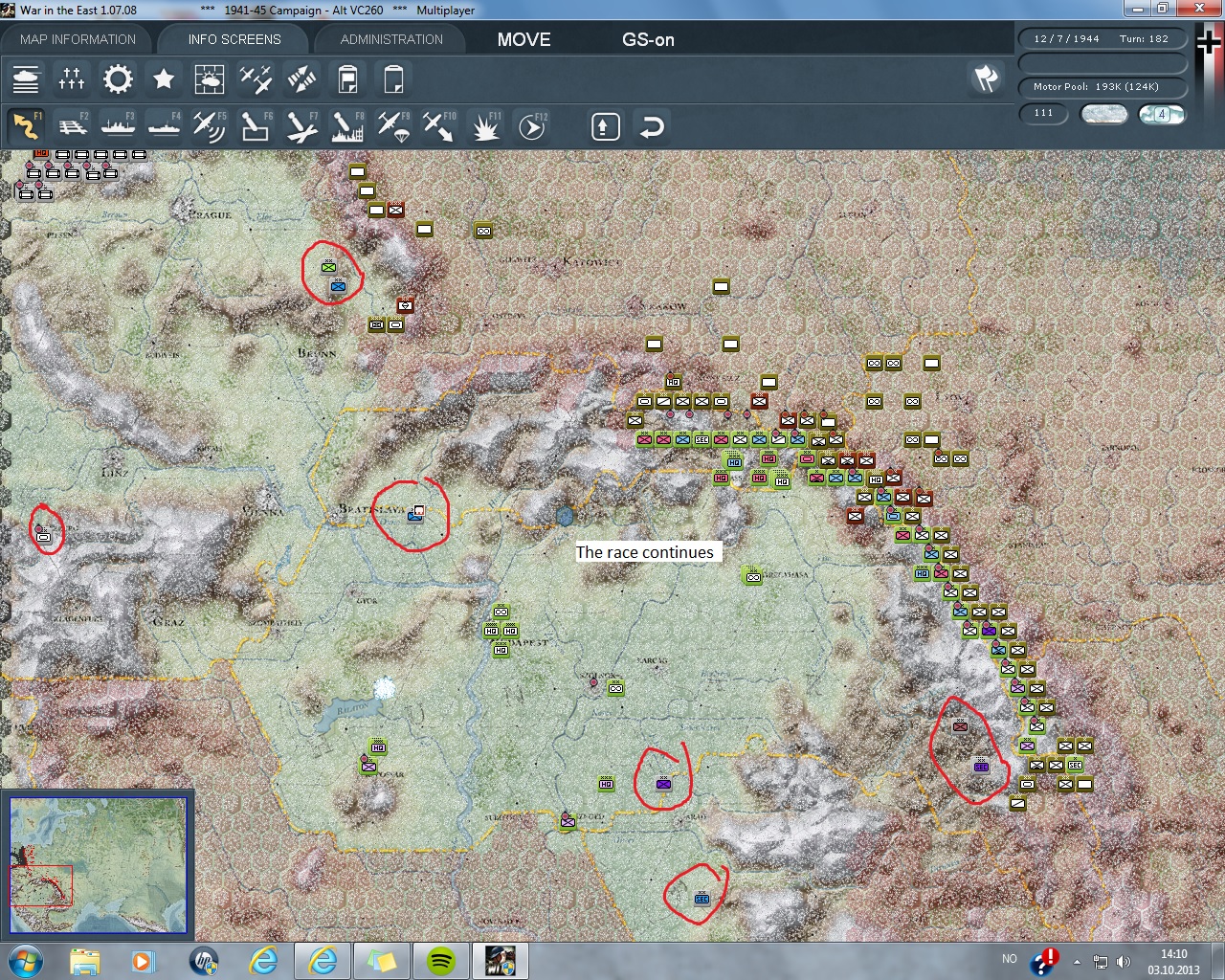
Task: Click the minimap overview
Action: (x=98, y=865)
